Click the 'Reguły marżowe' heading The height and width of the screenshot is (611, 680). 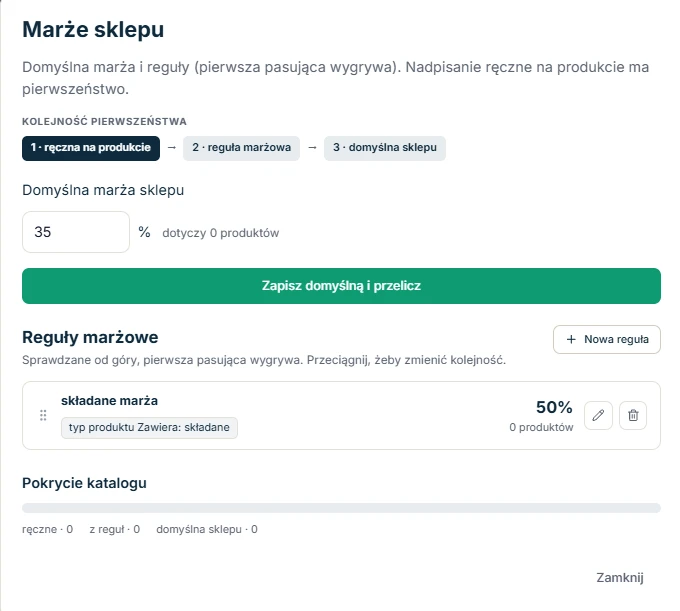click(x=90, y=337)
